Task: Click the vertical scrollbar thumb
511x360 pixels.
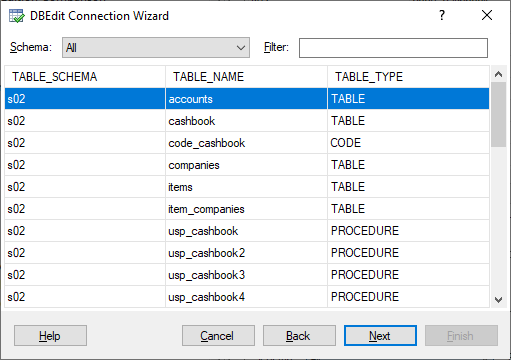Action: [498, 114]
